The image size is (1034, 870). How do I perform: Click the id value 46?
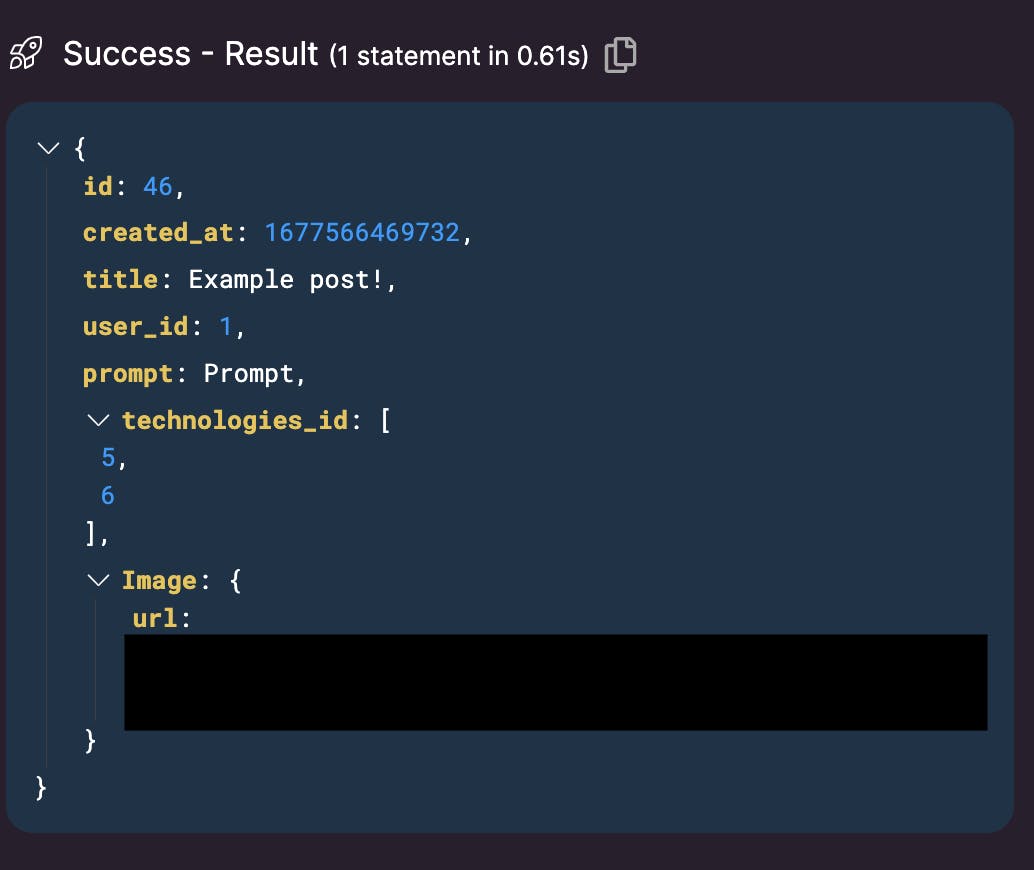[x=157, y=186]
